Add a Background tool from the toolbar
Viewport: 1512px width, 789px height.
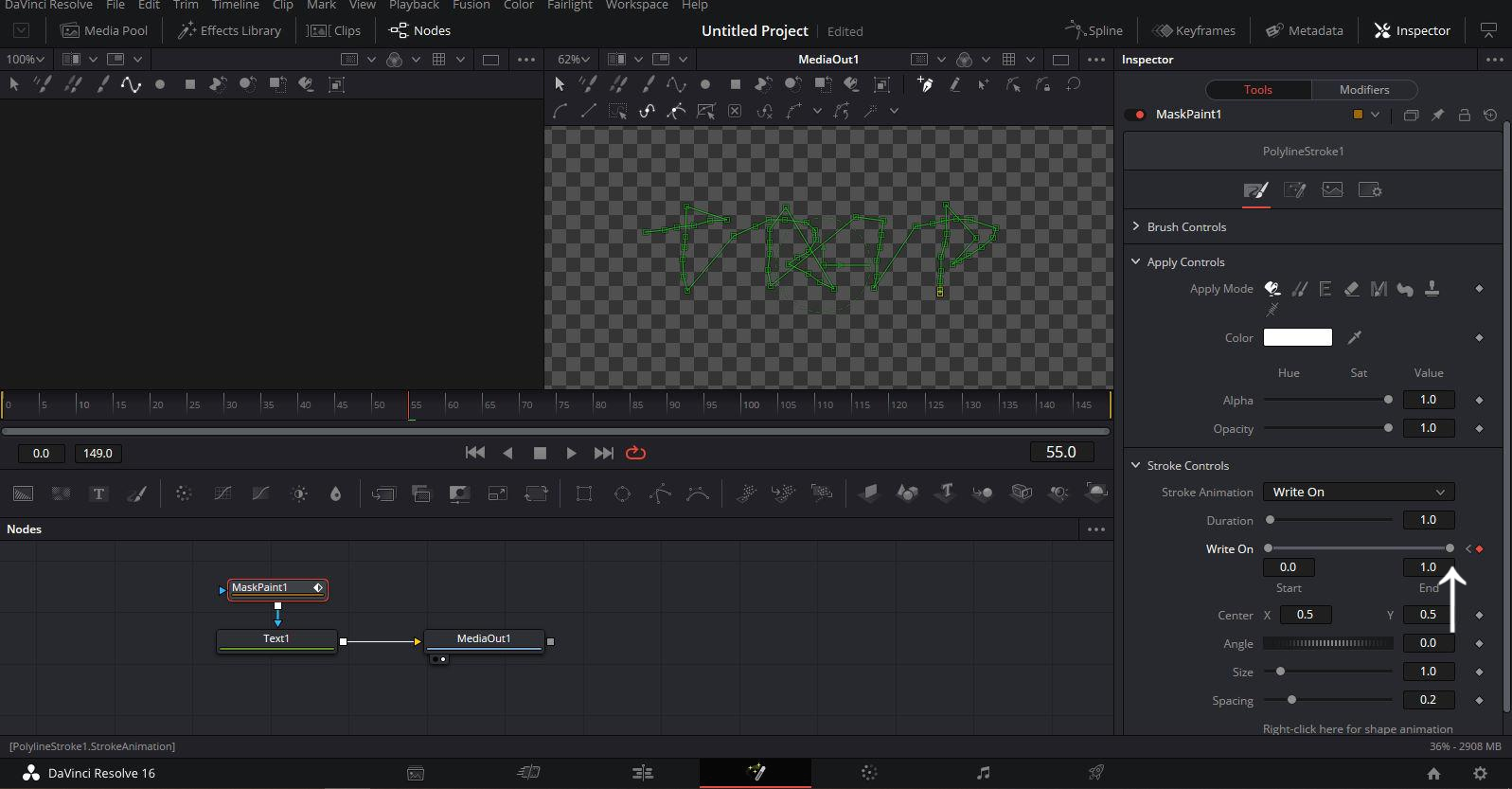tap(23, 493)
